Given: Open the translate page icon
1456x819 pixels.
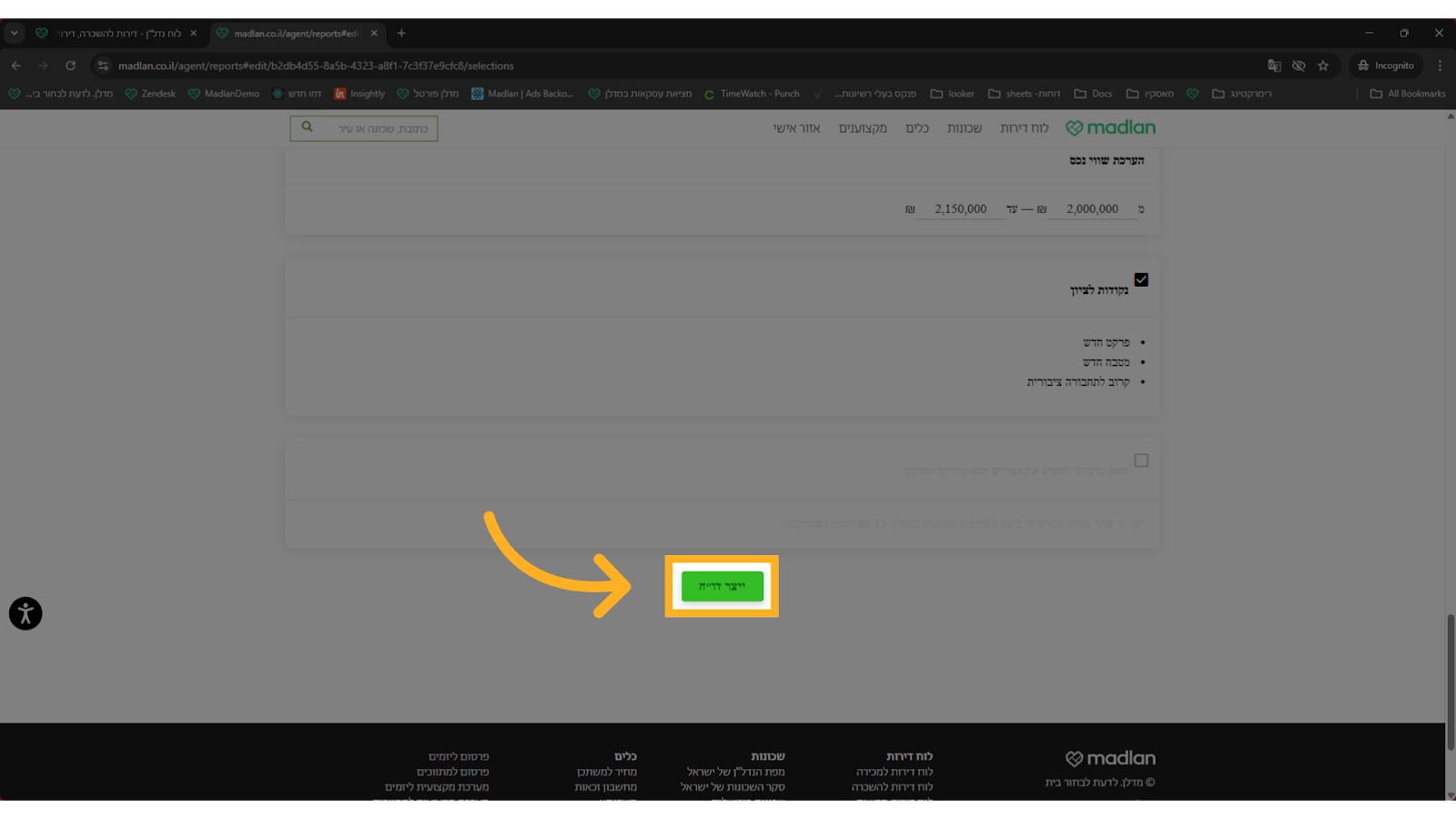Looking at the screenshot, I should 1274,66.
